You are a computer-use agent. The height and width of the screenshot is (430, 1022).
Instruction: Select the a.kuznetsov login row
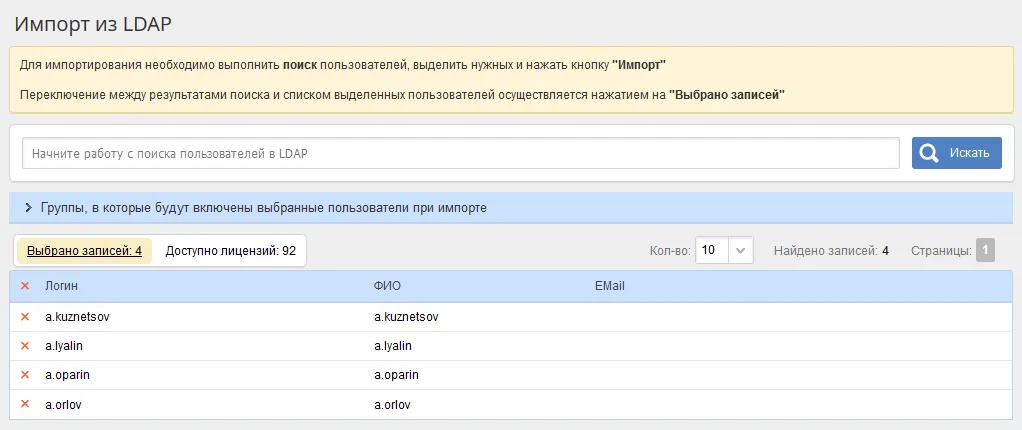[x=76, y=317]
